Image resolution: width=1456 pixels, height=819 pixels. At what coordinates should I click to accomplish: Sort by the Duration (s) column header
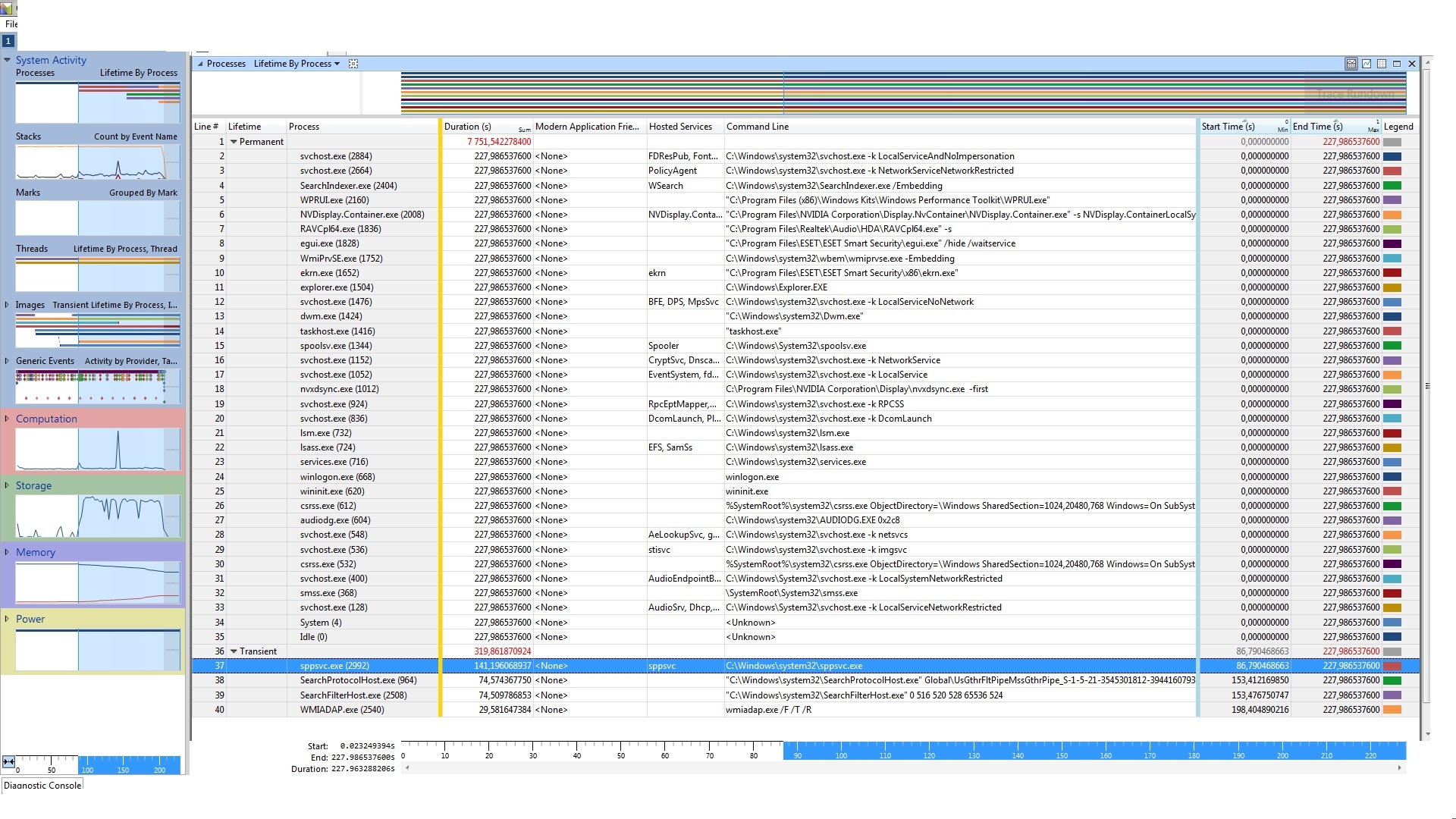pos(468,127)
